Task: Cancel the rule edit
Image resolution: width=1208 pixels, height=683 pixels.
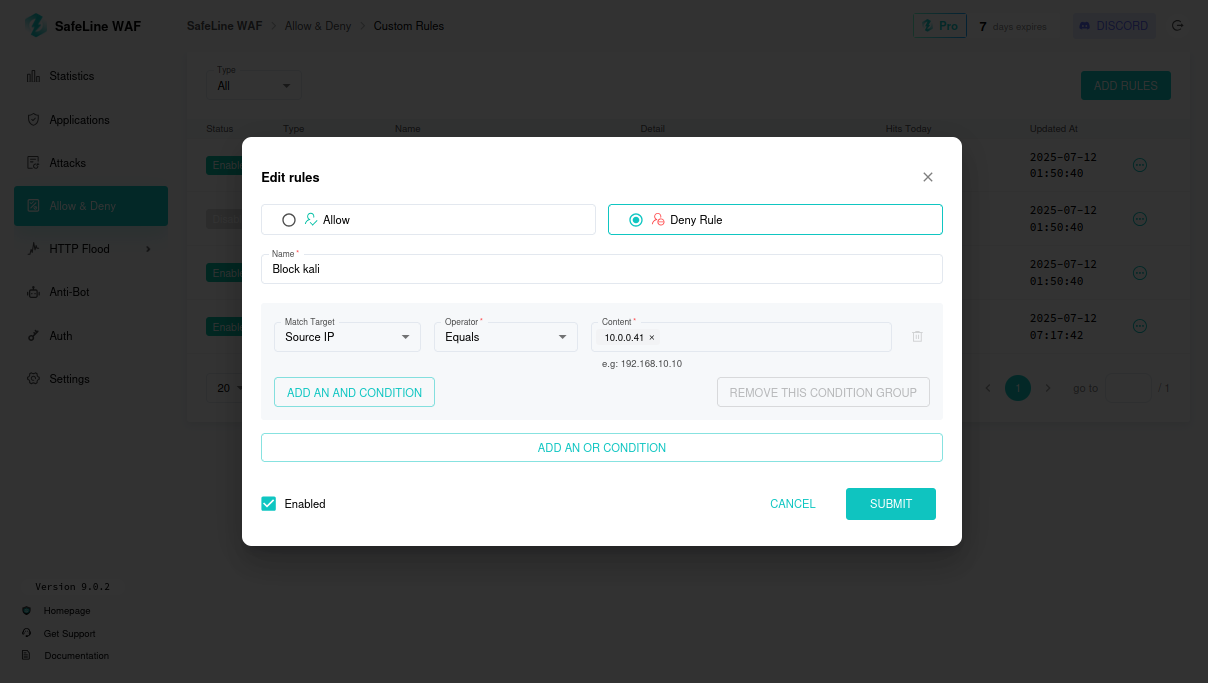Action: click(793, 504)
